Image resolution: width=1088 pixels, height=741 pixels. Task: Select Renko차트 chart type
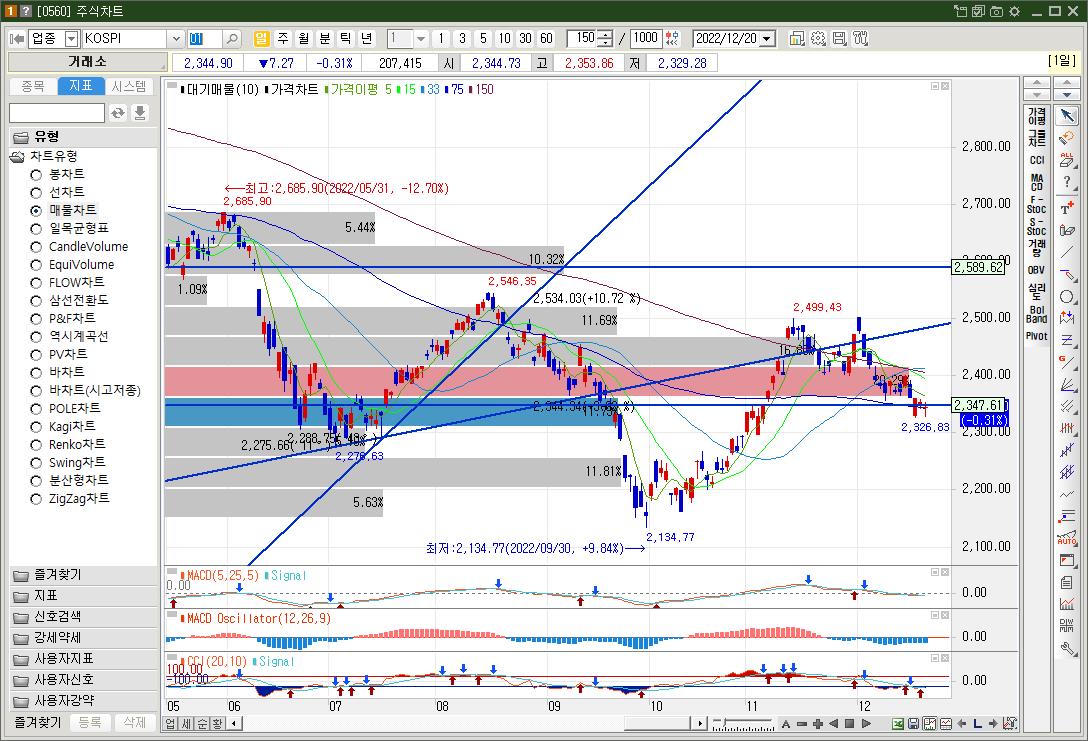coord(68,445)
